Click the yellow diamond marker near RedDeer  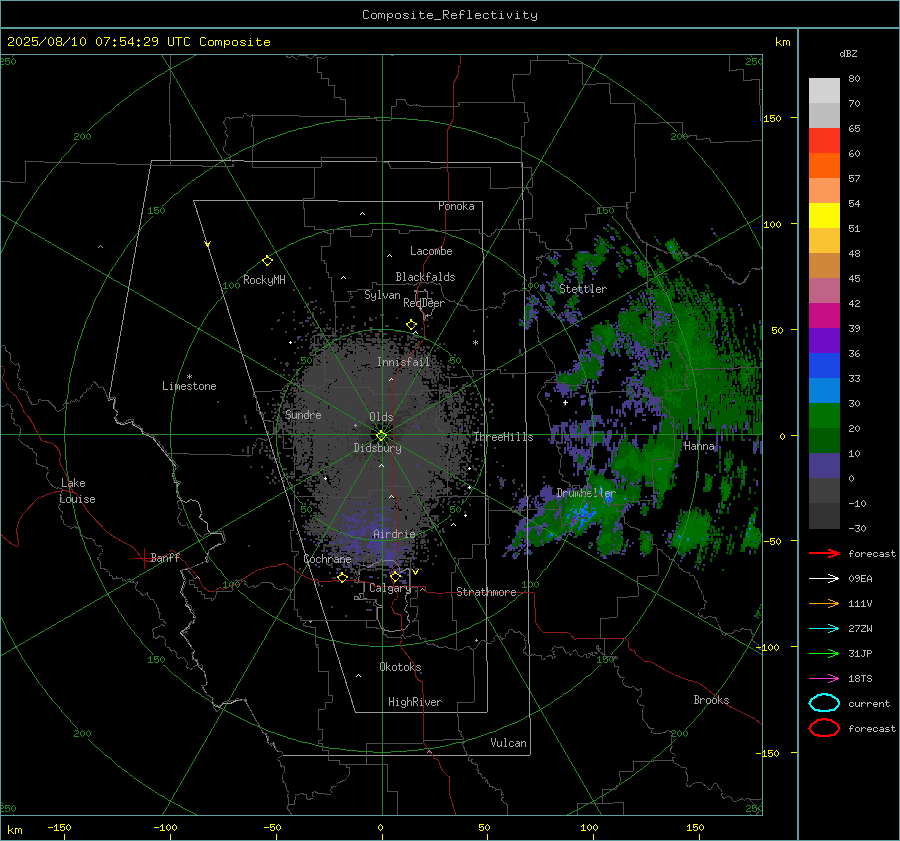[x=412, y=325]
